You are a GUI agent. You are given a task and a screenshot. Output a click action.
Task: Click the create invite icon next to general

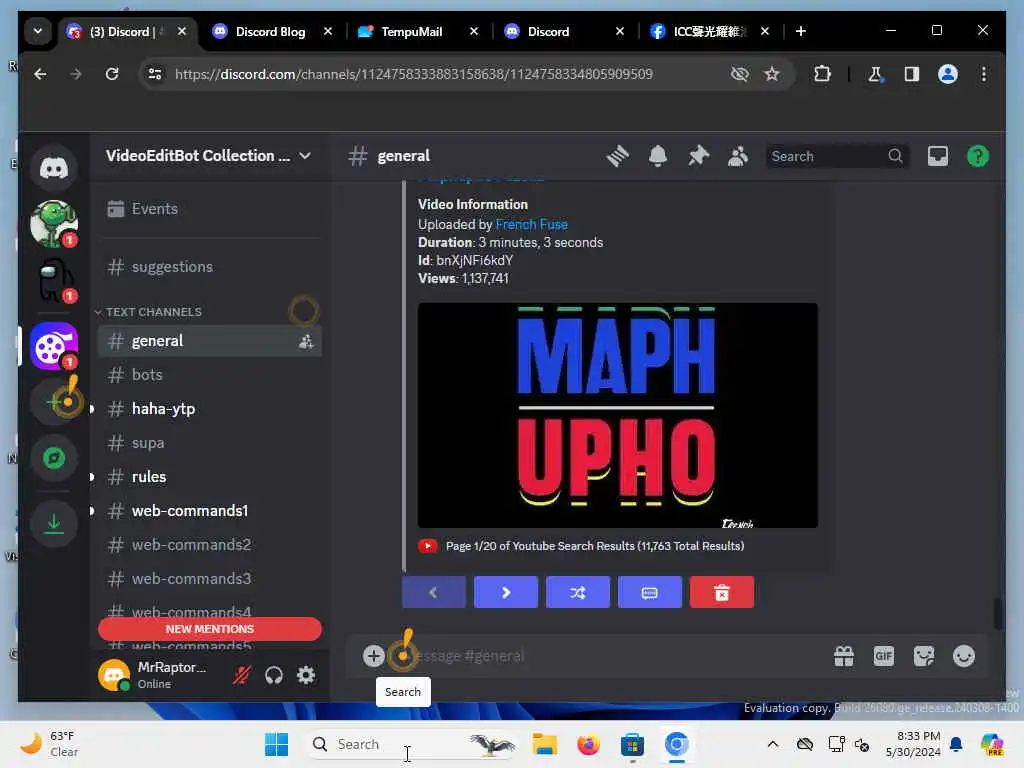coord(306,341)
